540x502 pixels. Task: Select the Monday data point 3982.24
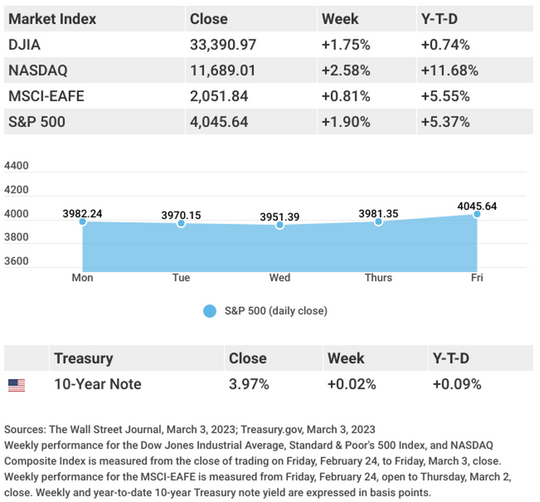tap(82, 221)
